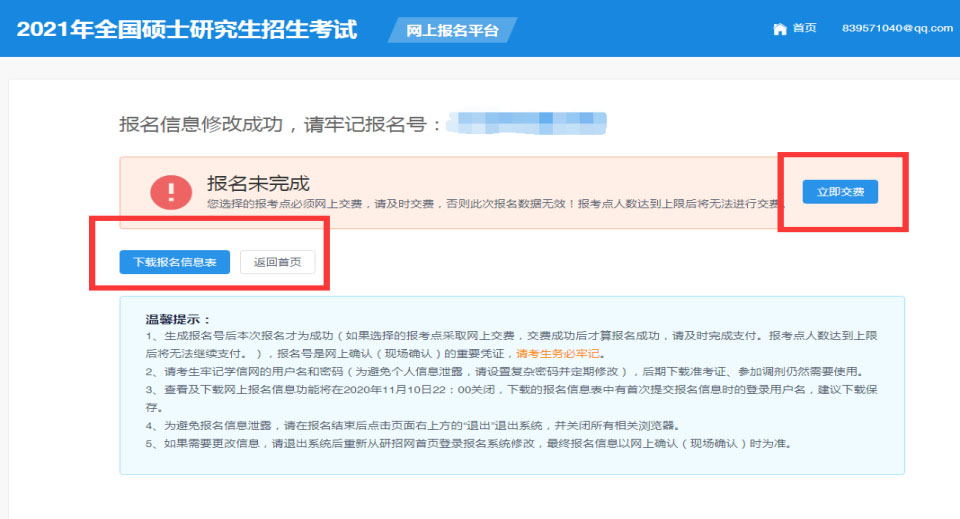Click the 报名信息修改成功 heading text
Image resolution: width=960 pixels, height=519 pixels.
(280, 124)
